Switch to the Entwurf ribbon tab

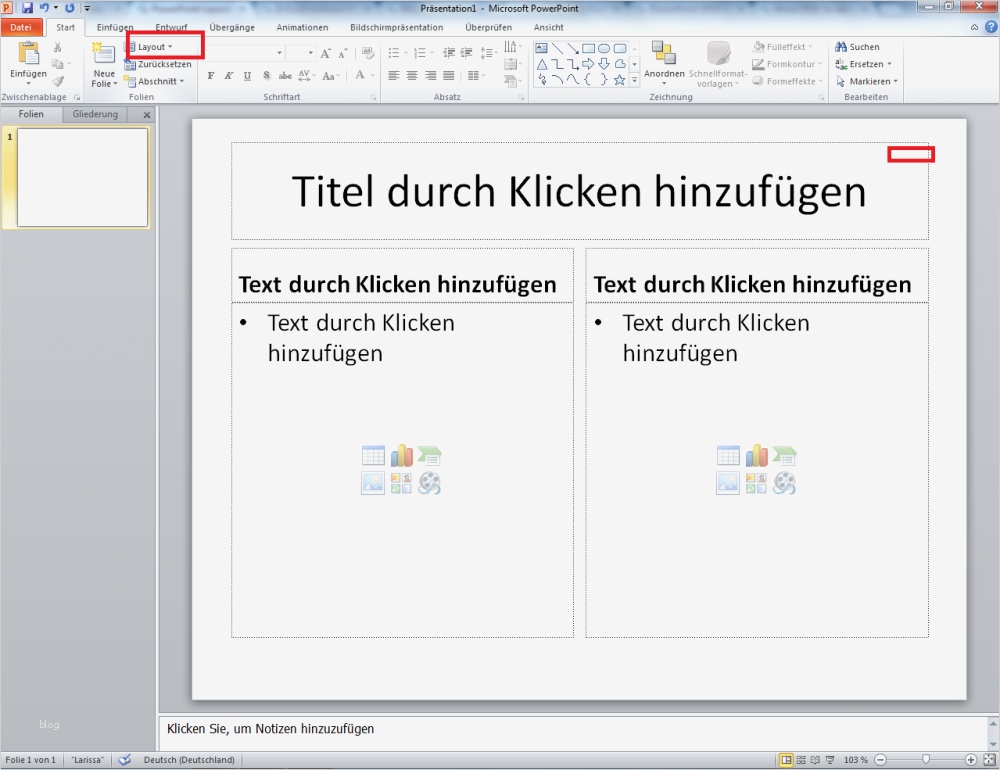coord(170,27)
